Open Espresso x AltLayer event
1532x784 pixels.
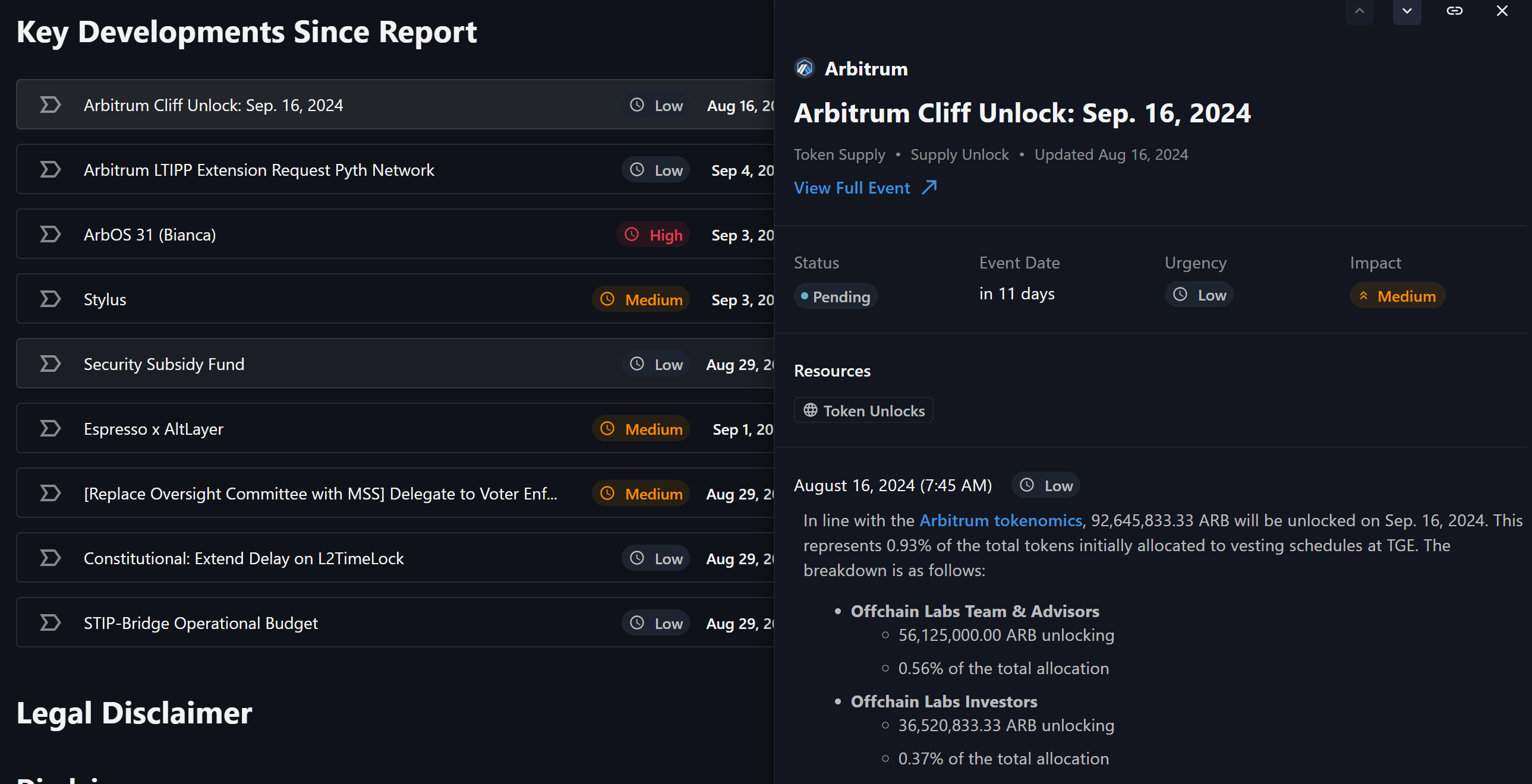395,429
